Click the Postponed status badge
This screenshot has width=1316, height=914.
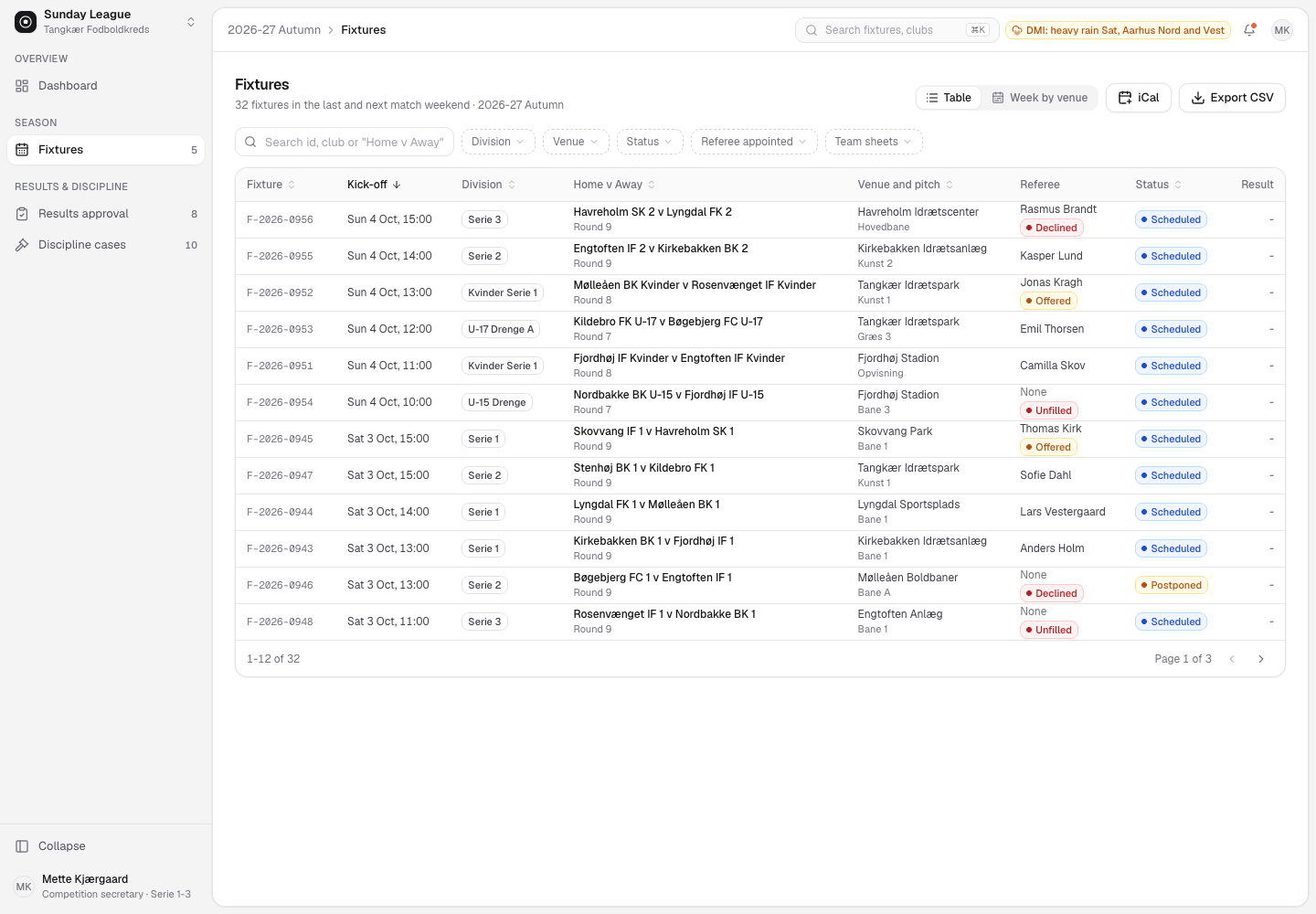tap(1172, 586)
